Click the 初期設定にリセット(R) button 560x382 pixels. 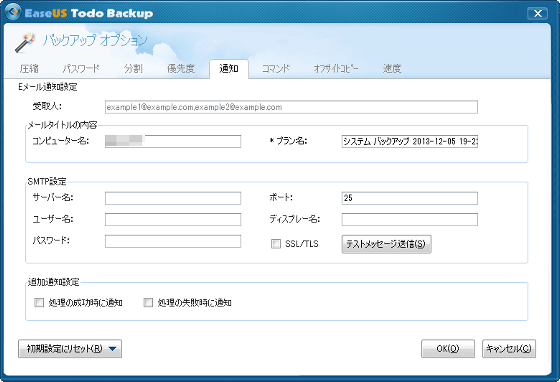pos(70,348)
